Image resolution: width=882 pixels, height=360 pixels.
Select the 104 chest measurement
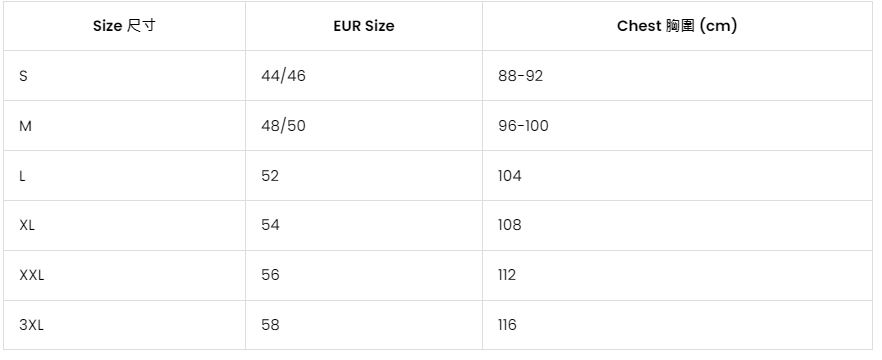click(x=510, y=176)
